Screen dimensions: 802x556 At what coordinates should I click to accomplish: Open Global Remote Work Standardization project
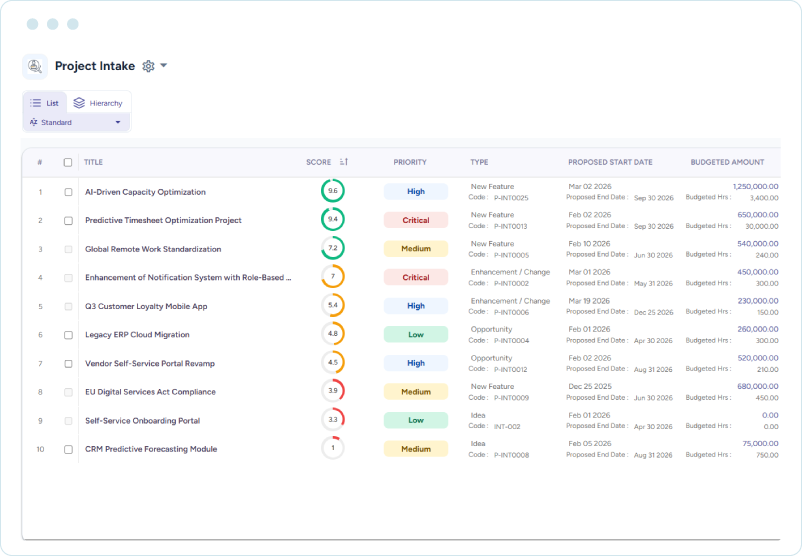click(153, 249)
